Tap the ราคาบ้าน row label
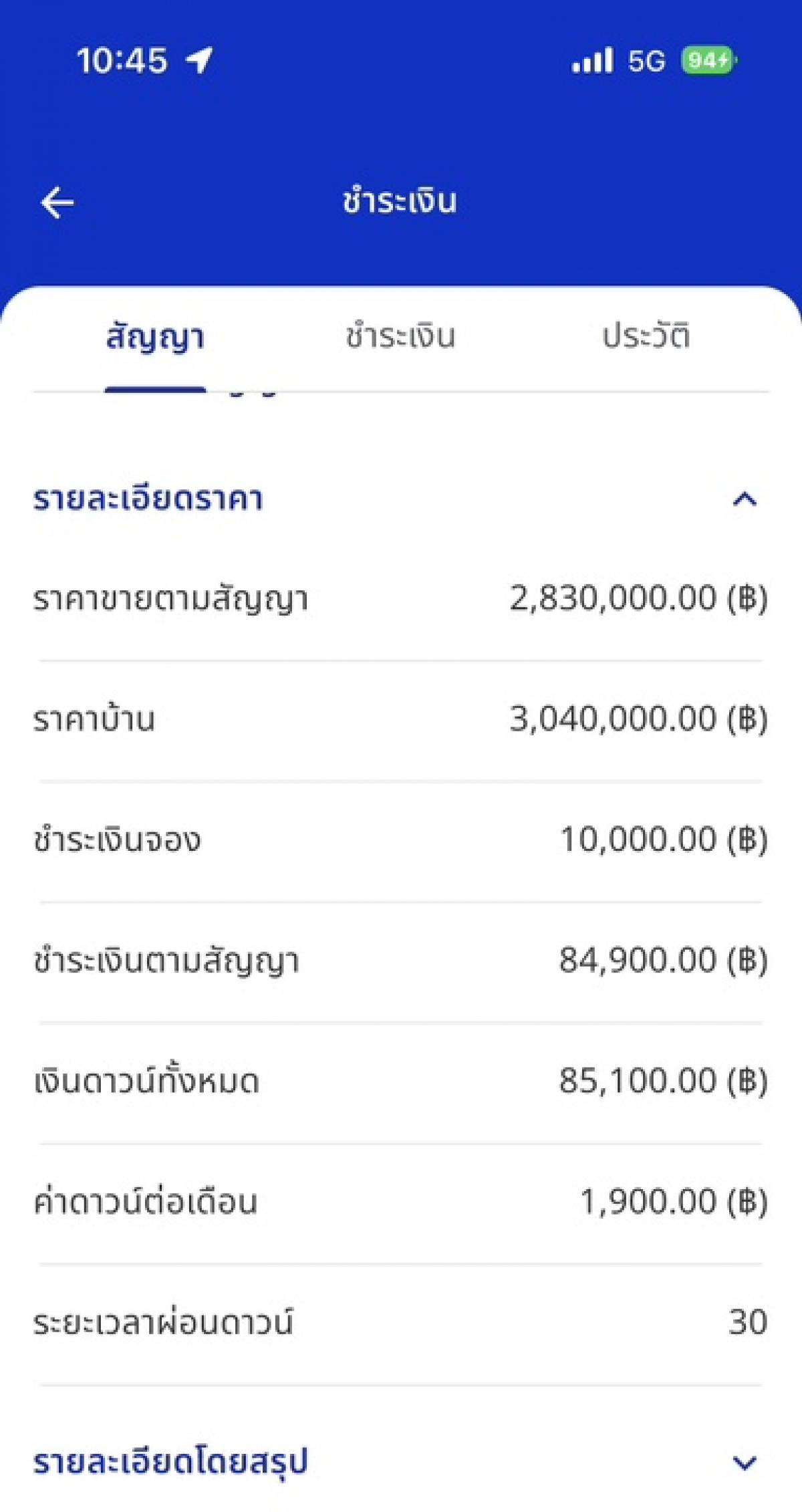The width and height of the screenshot is (802, 1512). click(x=94, y=720)
